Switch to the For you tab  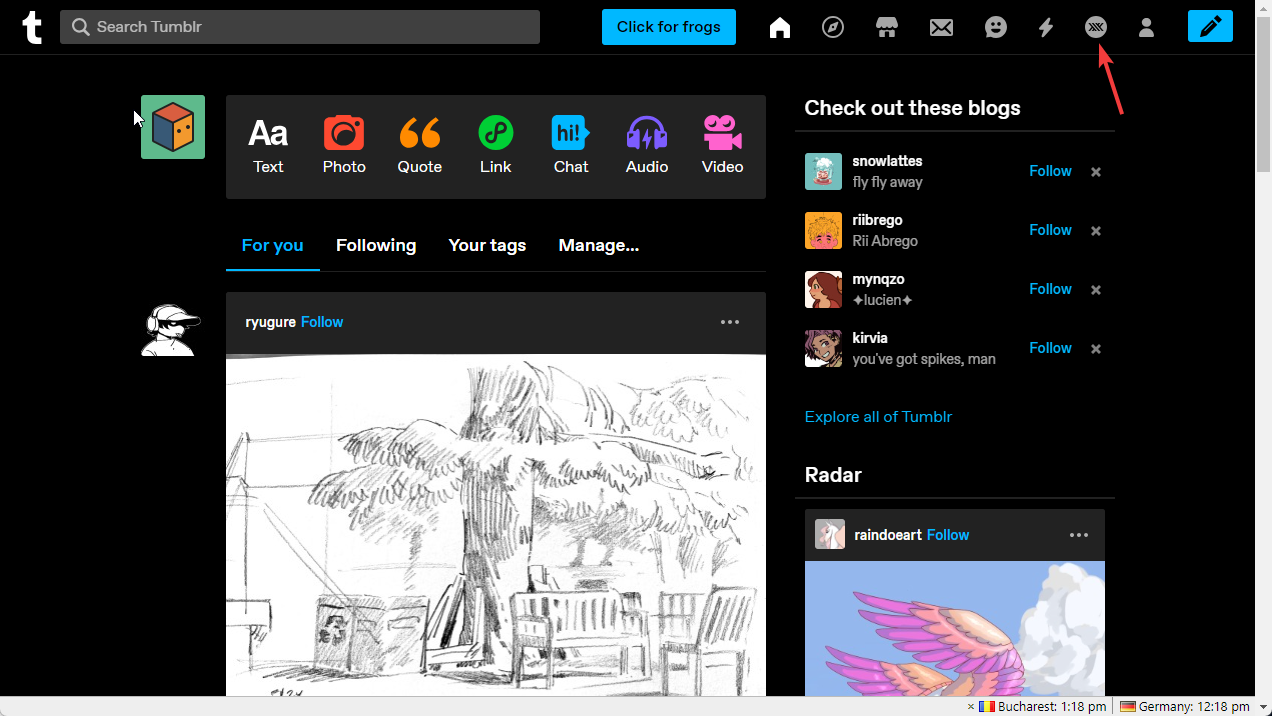273,246
